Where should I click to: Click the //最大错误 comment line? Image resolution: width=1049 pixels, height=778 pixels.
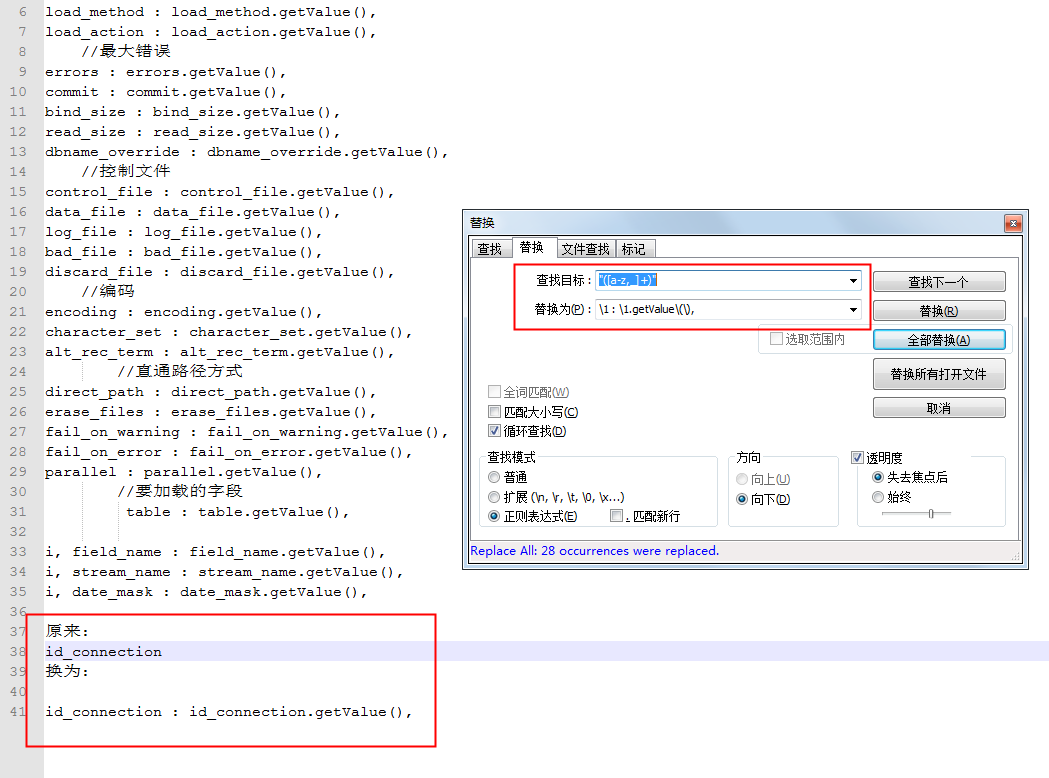126,51
